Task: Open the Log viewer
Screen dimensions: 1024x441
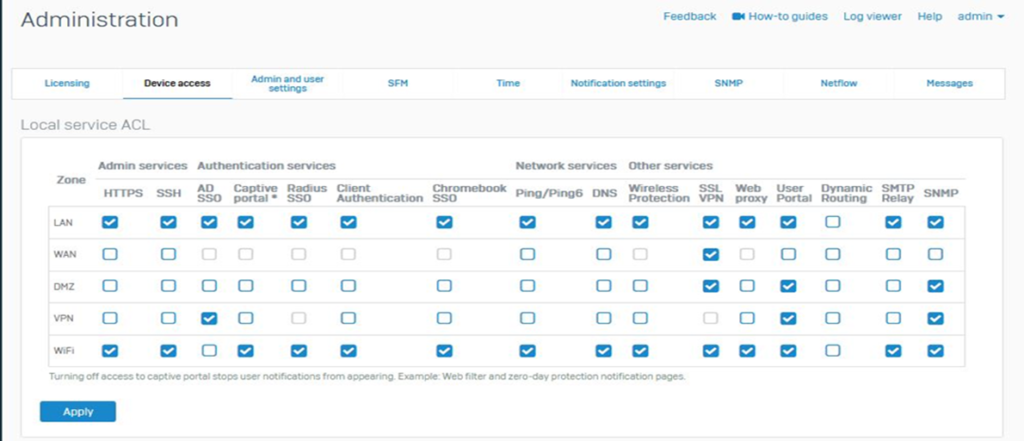Action: point(872,16)
